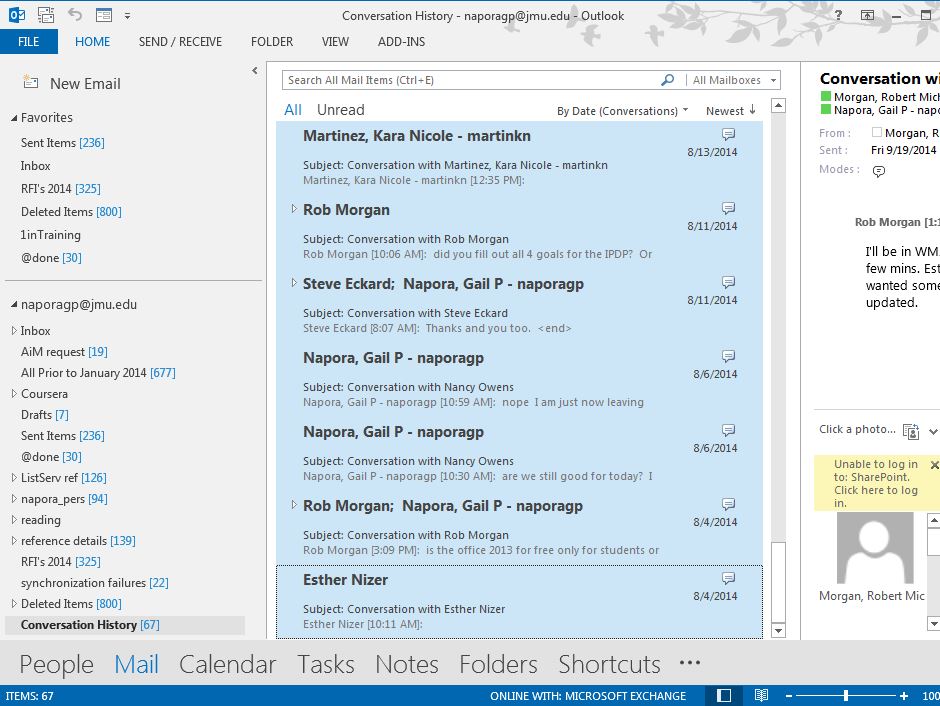Click conversation icon on Rob Morgan 8/11/2014 message
The image size is (940, 706).
coord(728,208)
